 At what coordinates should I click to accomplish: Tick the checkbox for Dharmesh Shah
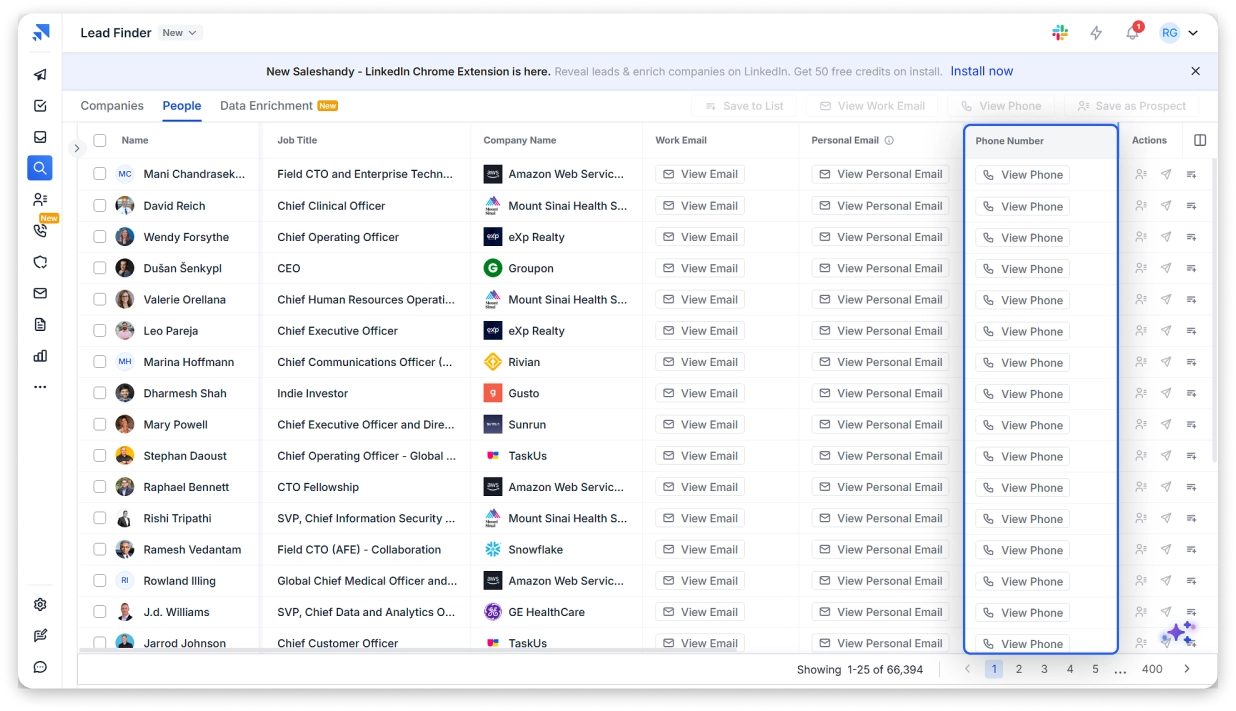(x=100, y=393)
